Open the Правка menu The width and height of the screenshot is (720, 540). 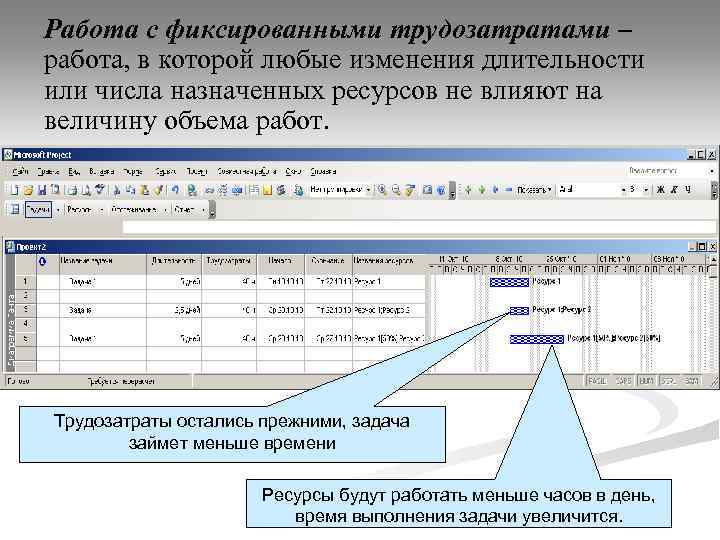pos(48,171)
